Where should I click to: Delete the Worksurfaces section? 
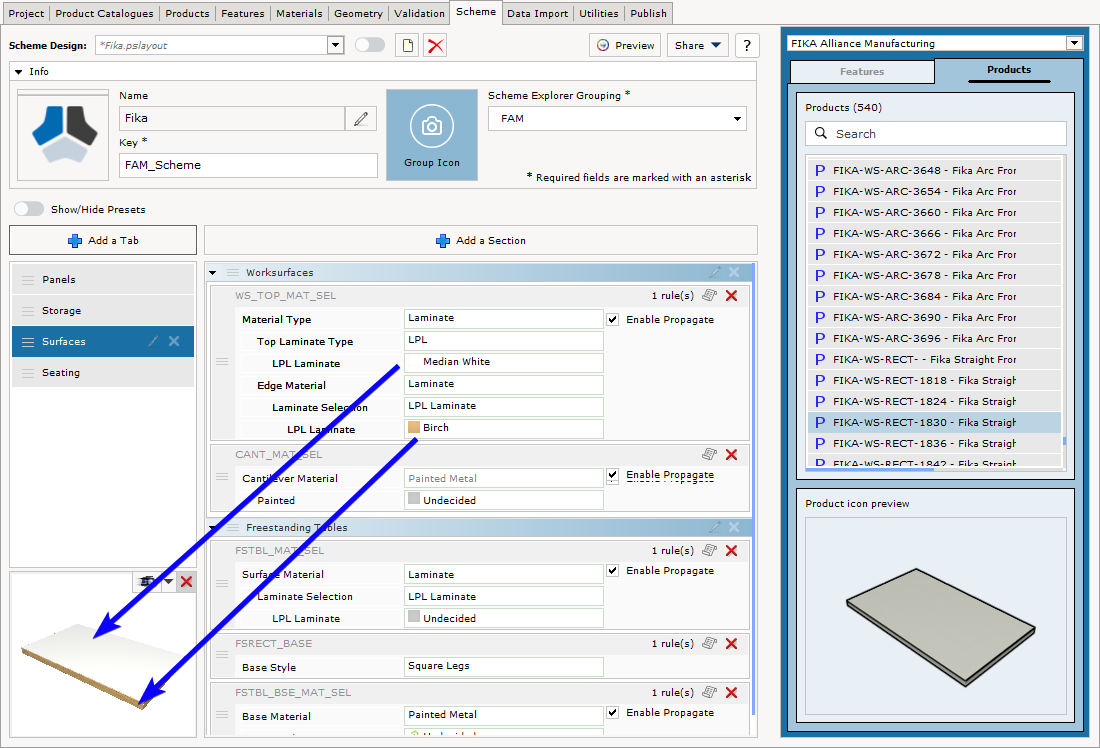pyautogui.click(x=734, y=272)
